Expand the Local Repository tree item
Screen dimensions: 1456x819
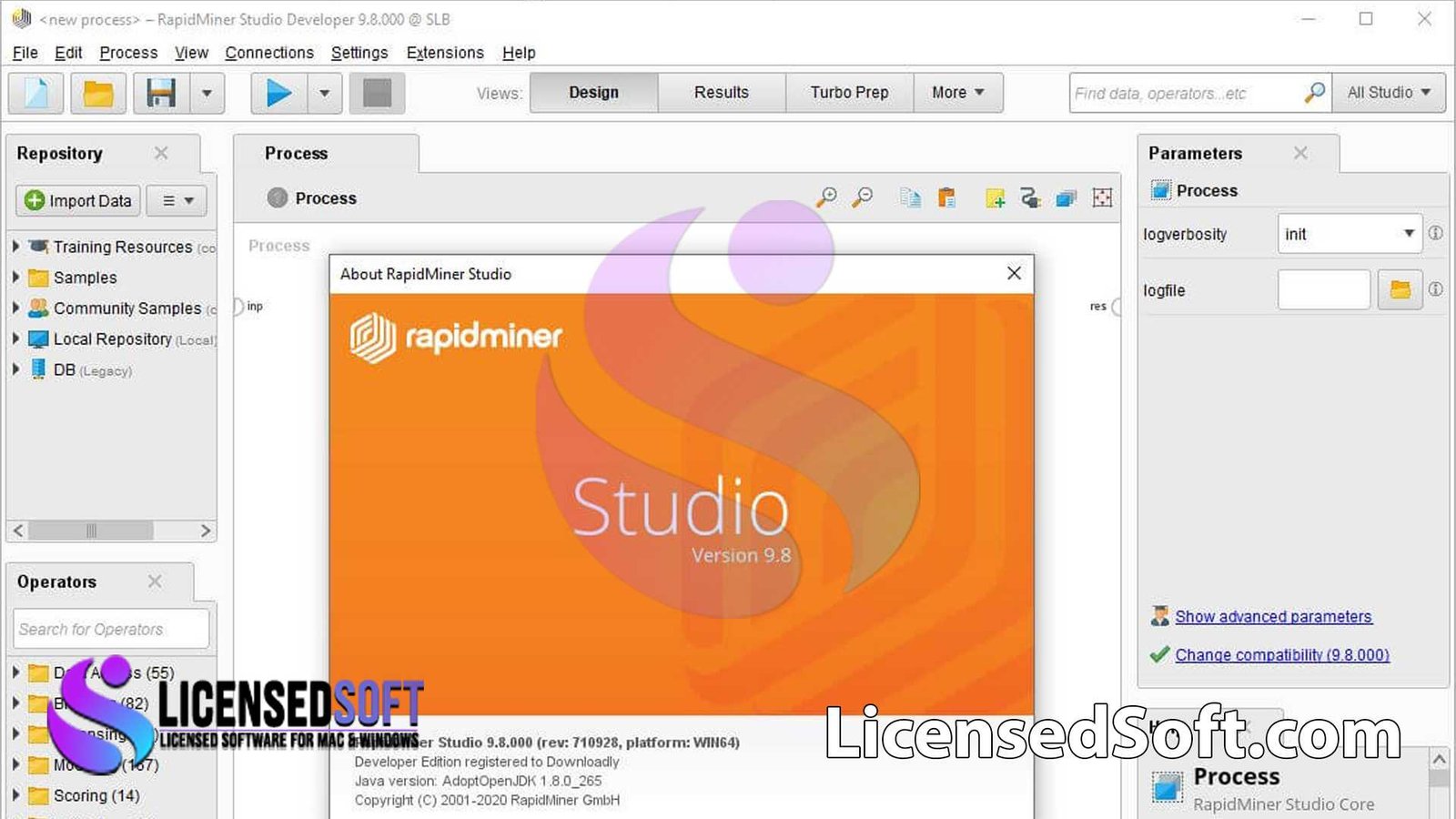(15, 339)
